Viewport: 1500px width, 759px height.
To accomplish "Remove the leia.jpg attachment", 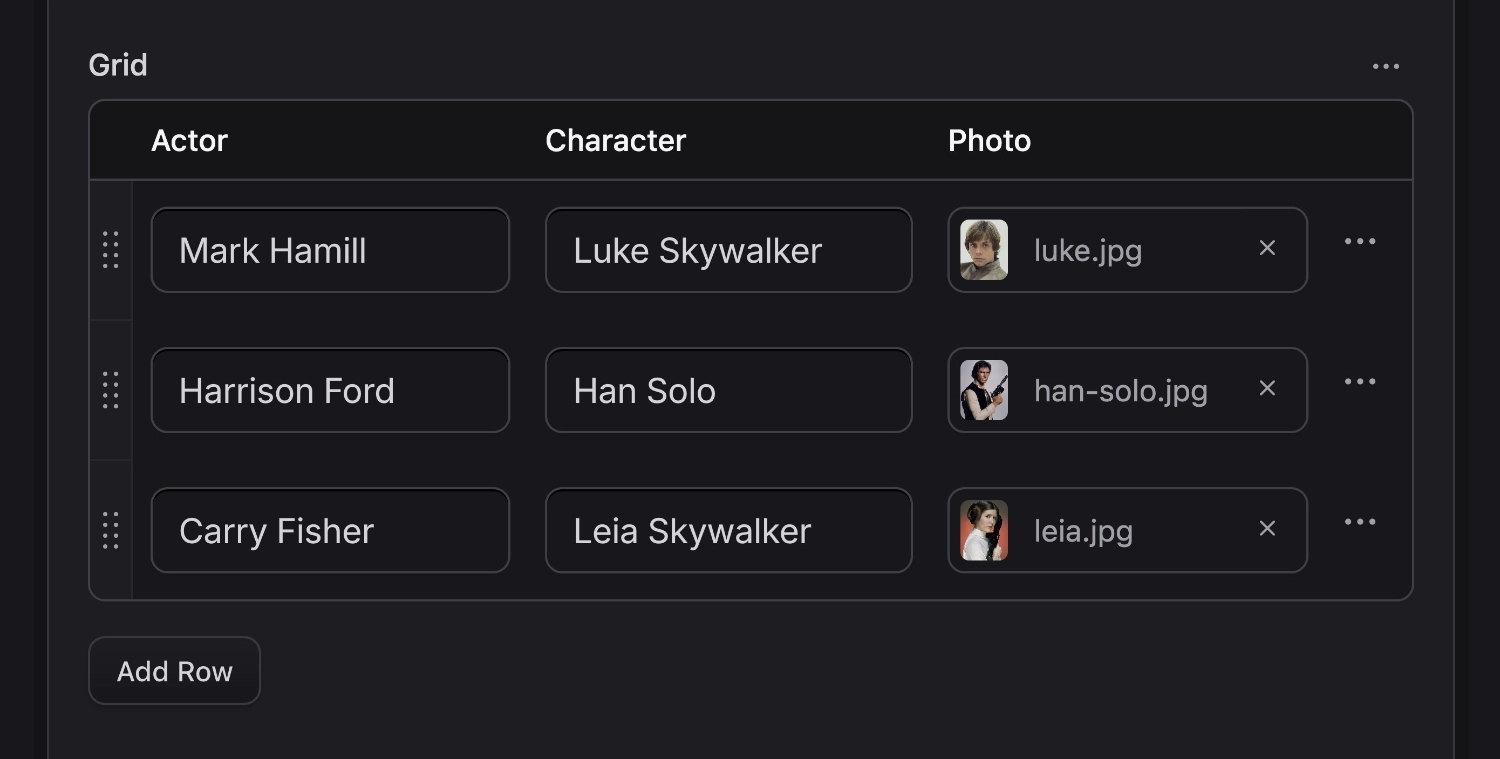I will coord(1267,529).
